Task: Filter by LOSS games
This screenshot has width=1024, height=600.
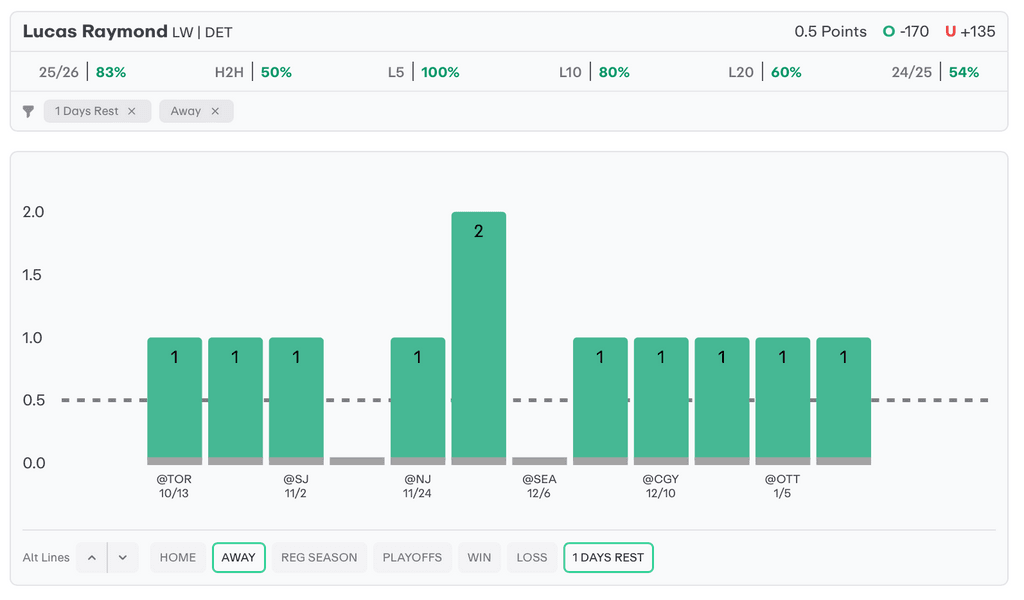Action: pos(532,557)
